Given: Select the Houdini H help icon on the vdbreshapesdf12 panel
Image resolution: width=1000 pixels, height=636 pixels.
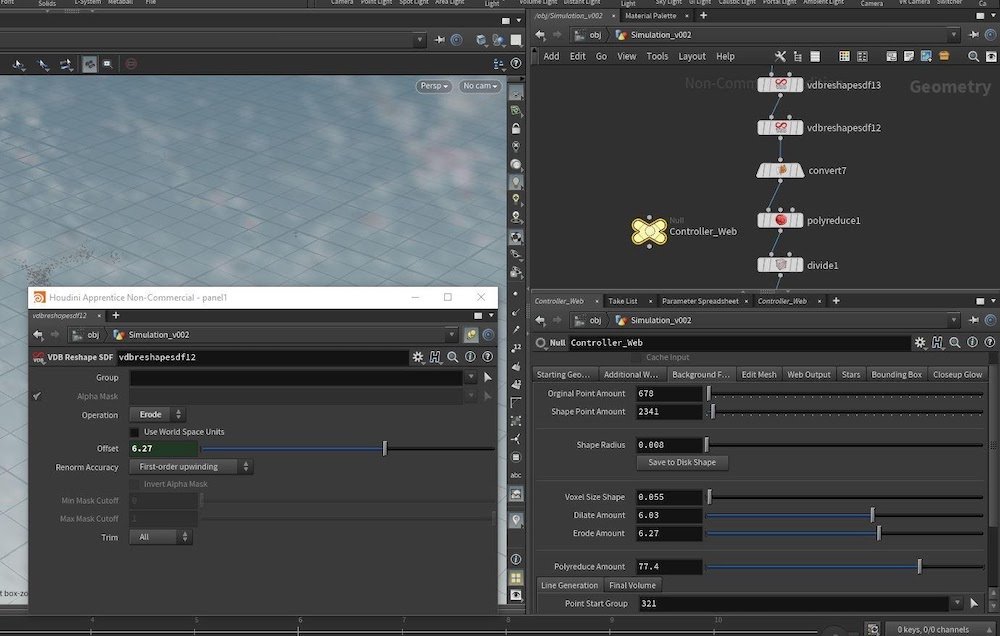Looking at the screenshot, I should click(x=435, y=356).
